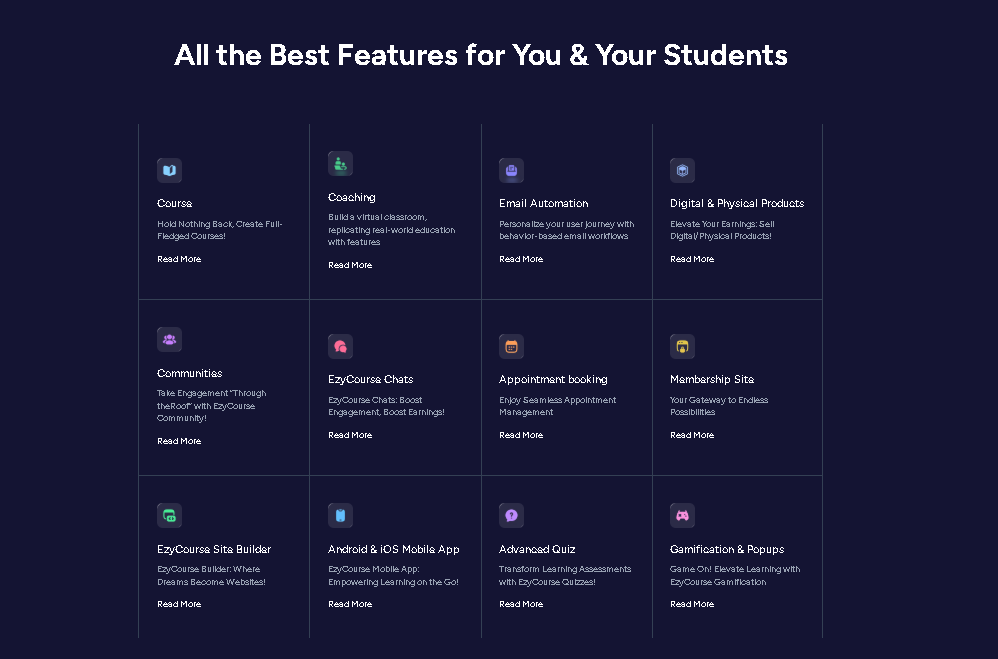Open Read More under Course
The image size is (998, 659).
(x=179, y=259)
